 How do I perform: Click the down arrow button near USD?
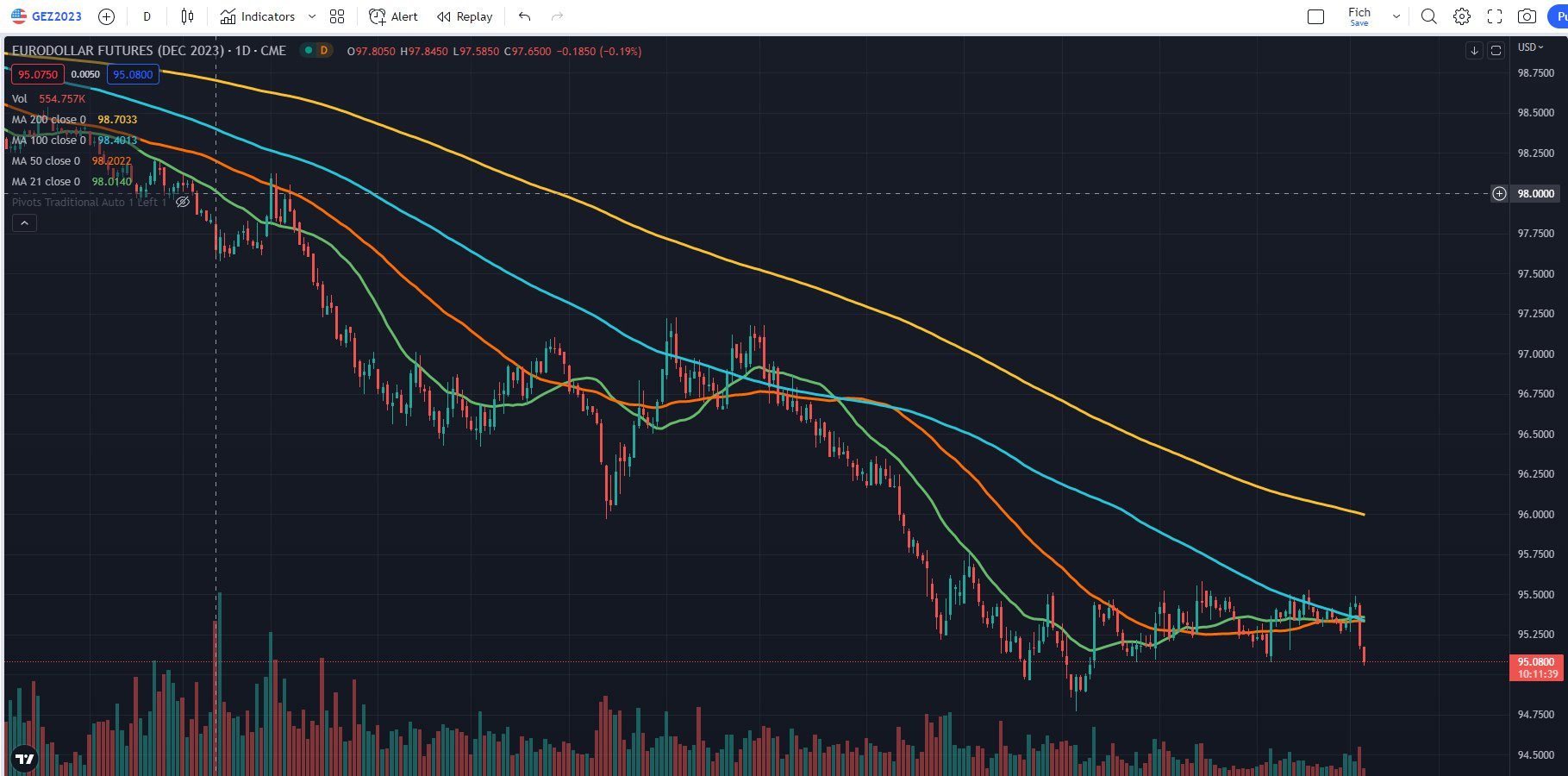tap(1474, 51)
